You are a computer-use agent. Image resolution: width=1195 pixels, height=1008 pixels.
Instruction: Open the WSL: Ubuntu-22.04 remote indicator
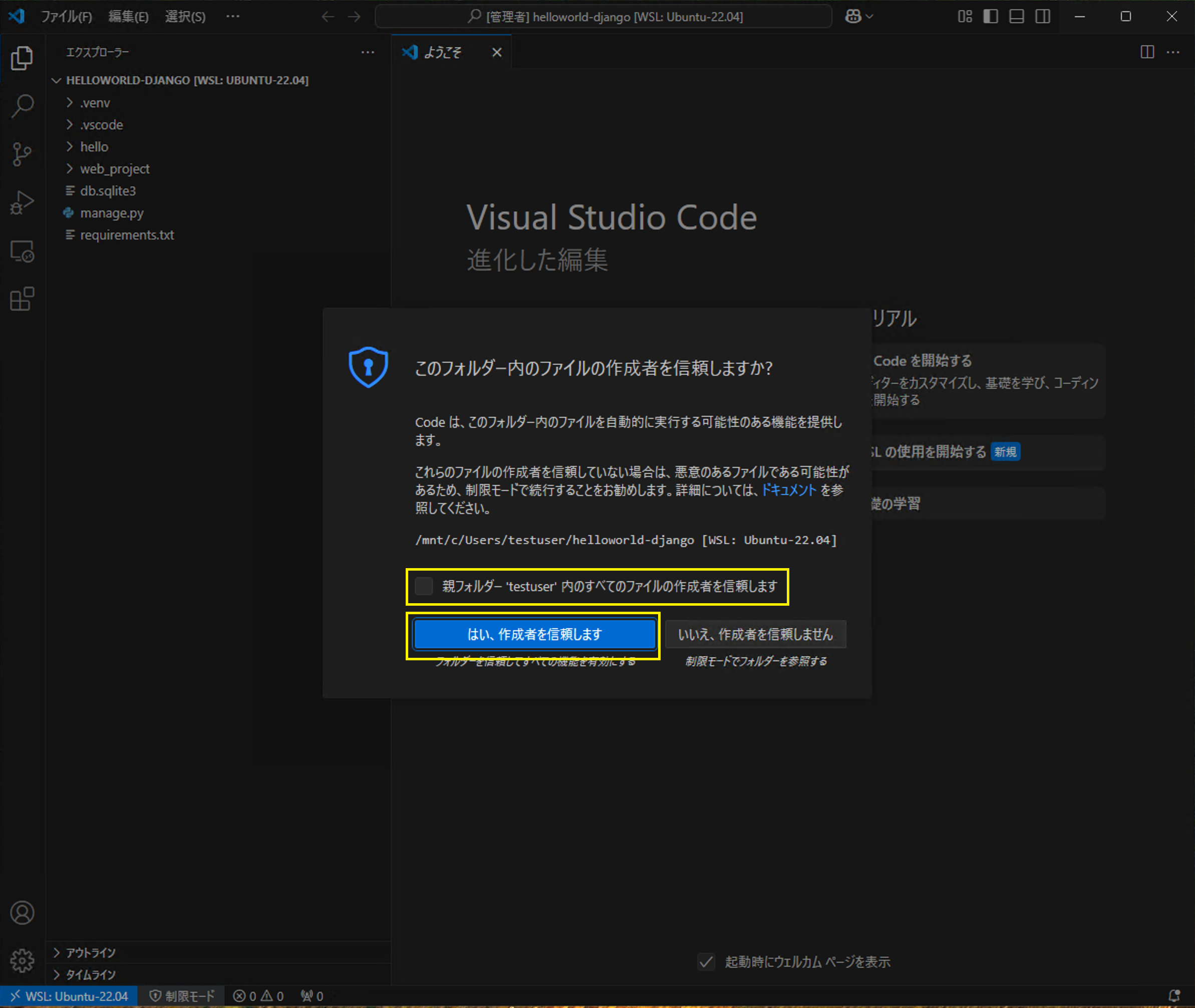tap(69, 996)
